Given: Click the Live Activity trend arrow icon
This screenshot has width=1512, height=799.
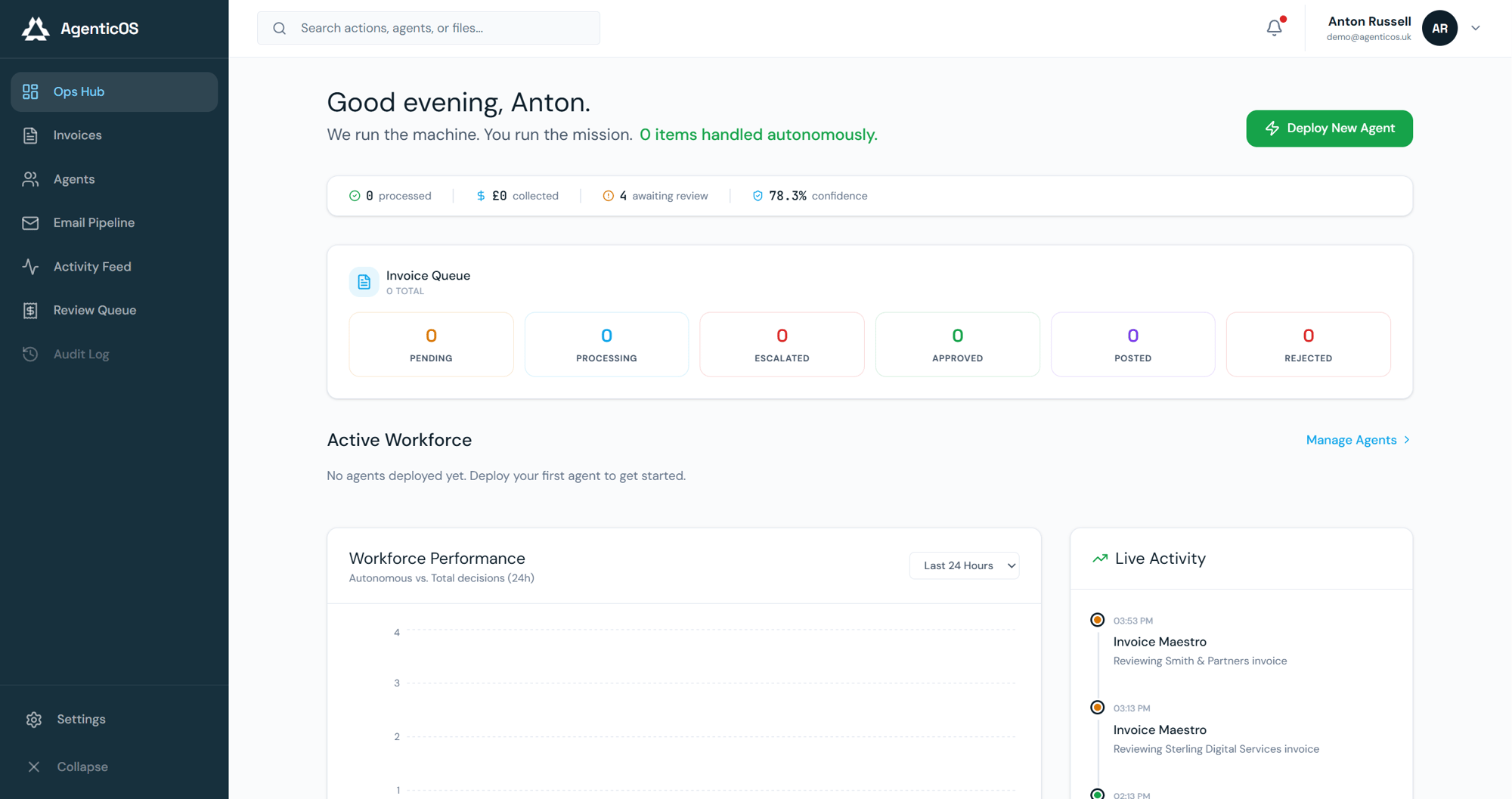Looking at the screenshot, I should tap(1100, 559).
